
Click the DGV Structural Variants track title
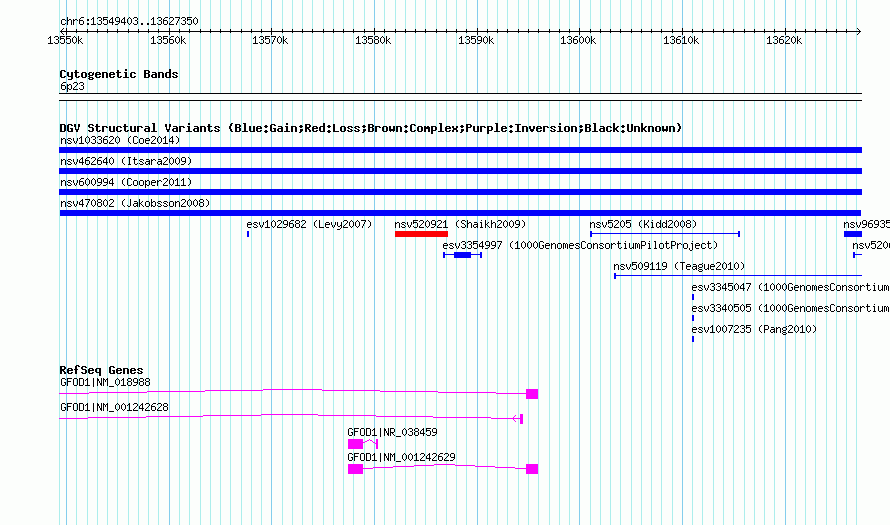[x=371, y=128]
